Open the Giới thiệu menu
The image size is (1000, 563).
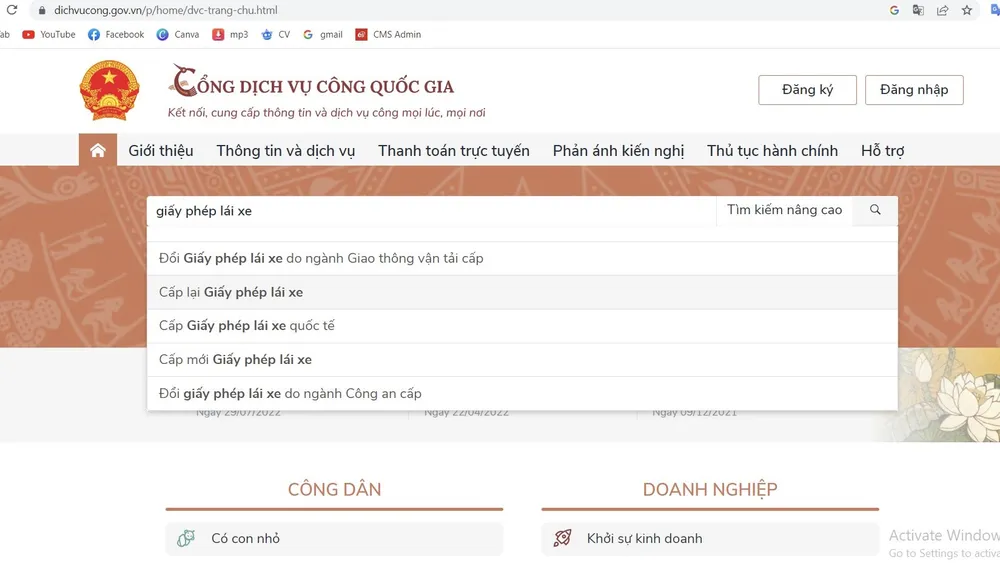point(161,150)
